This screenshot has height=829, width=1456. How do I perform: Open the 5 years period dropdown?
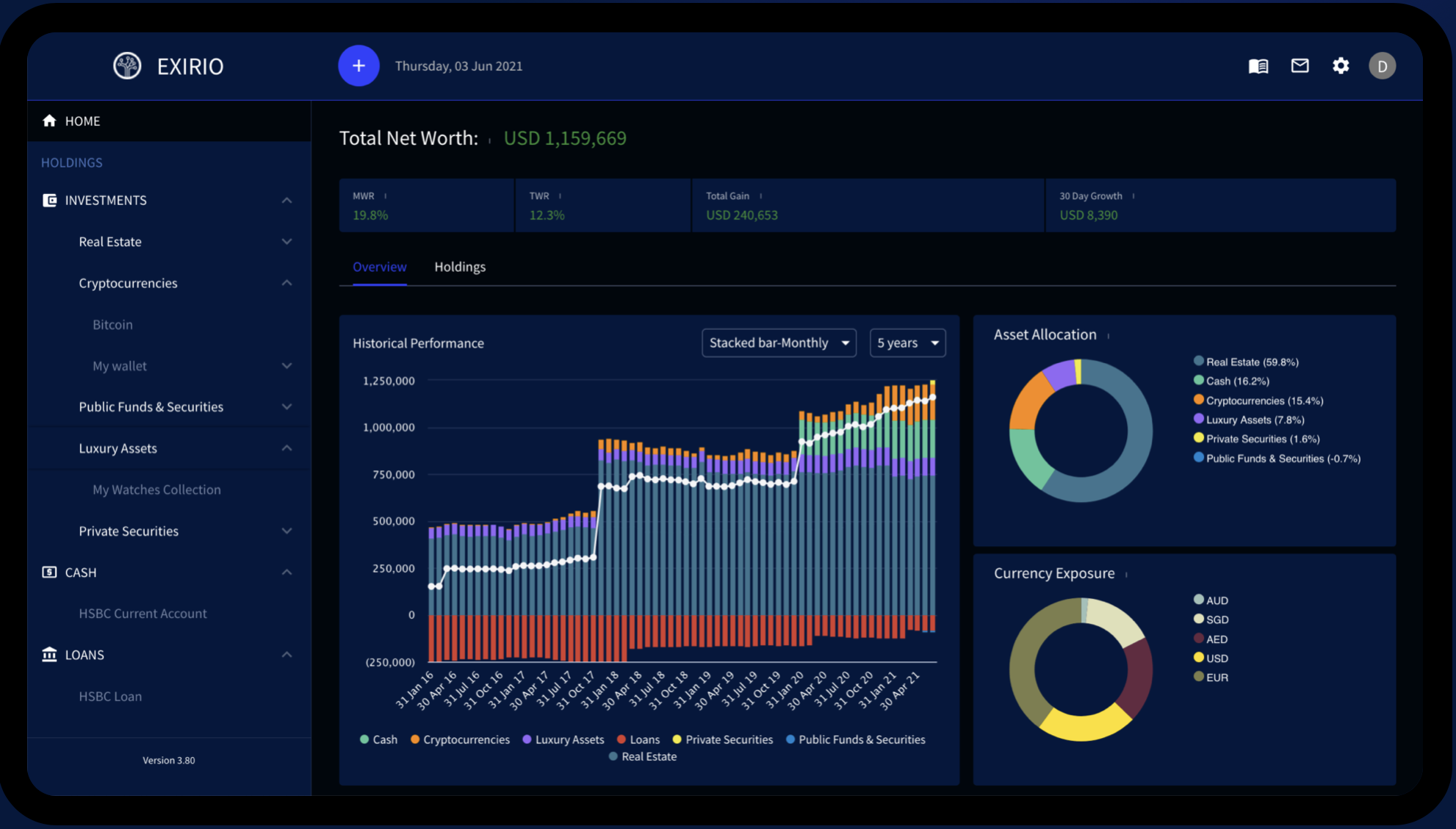907,342
